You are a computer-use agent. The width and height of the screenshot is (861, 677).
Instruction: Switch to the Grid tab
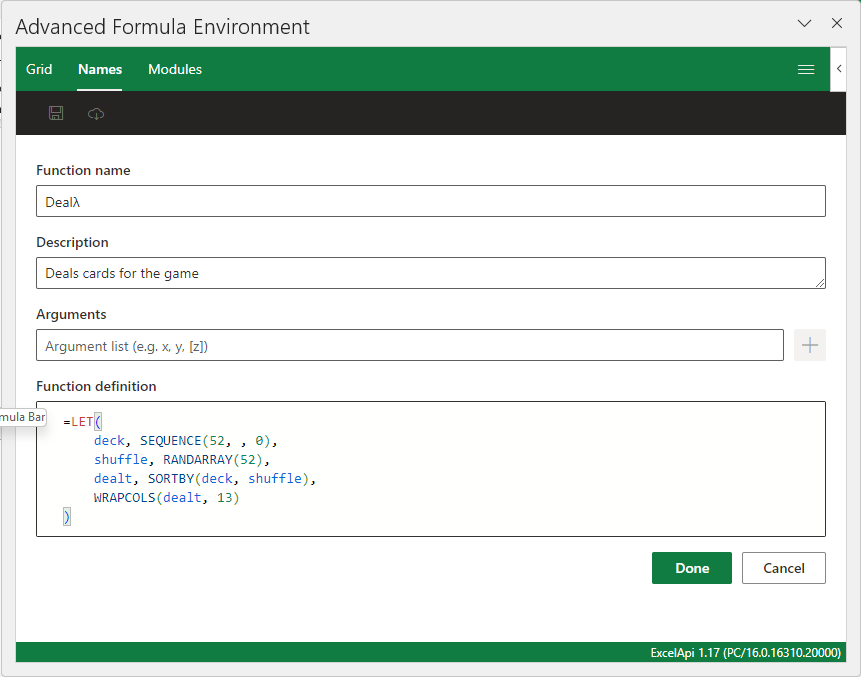coord(39,69)
